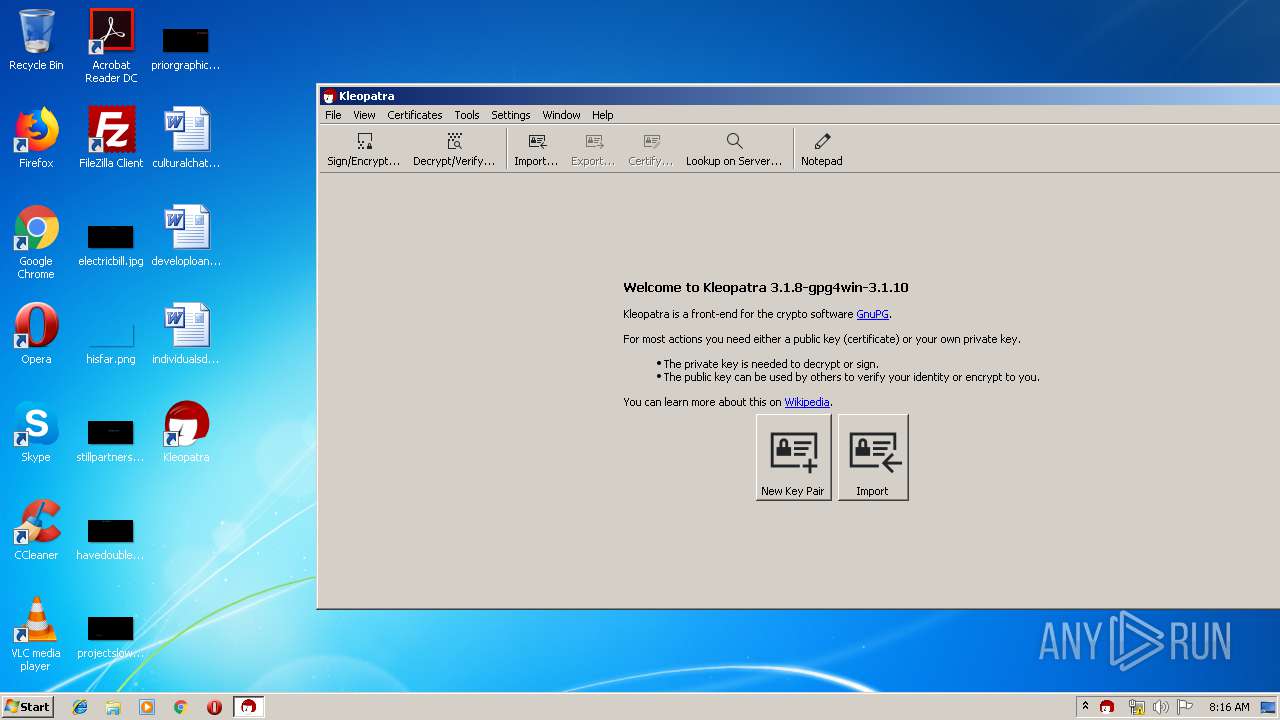The width and height of the screenshot is (1280, 720).
Task: Launch Opera from the taskbar
Action: point(214,707)
